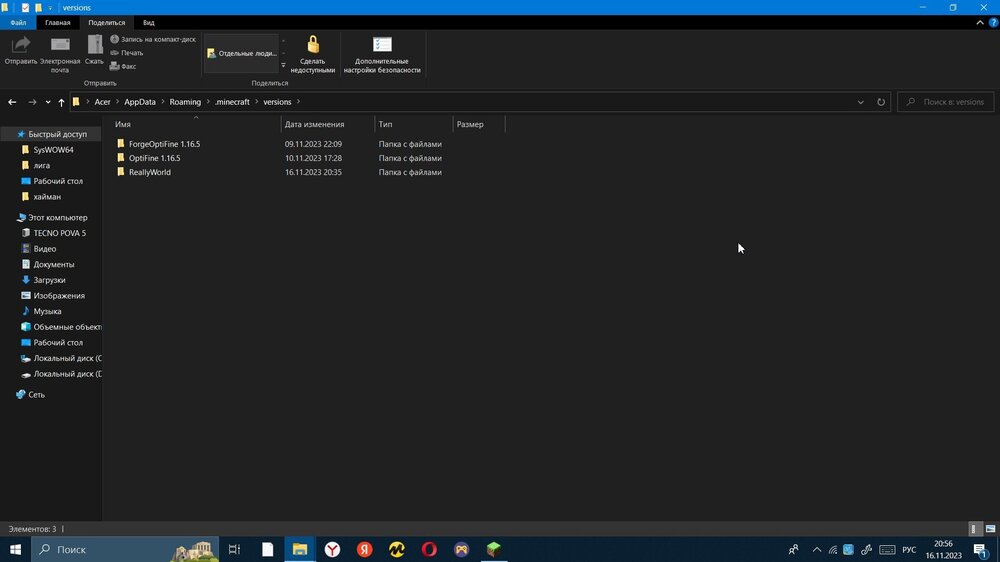
Task: Click Acer in the address path
Action: point(102,102)
